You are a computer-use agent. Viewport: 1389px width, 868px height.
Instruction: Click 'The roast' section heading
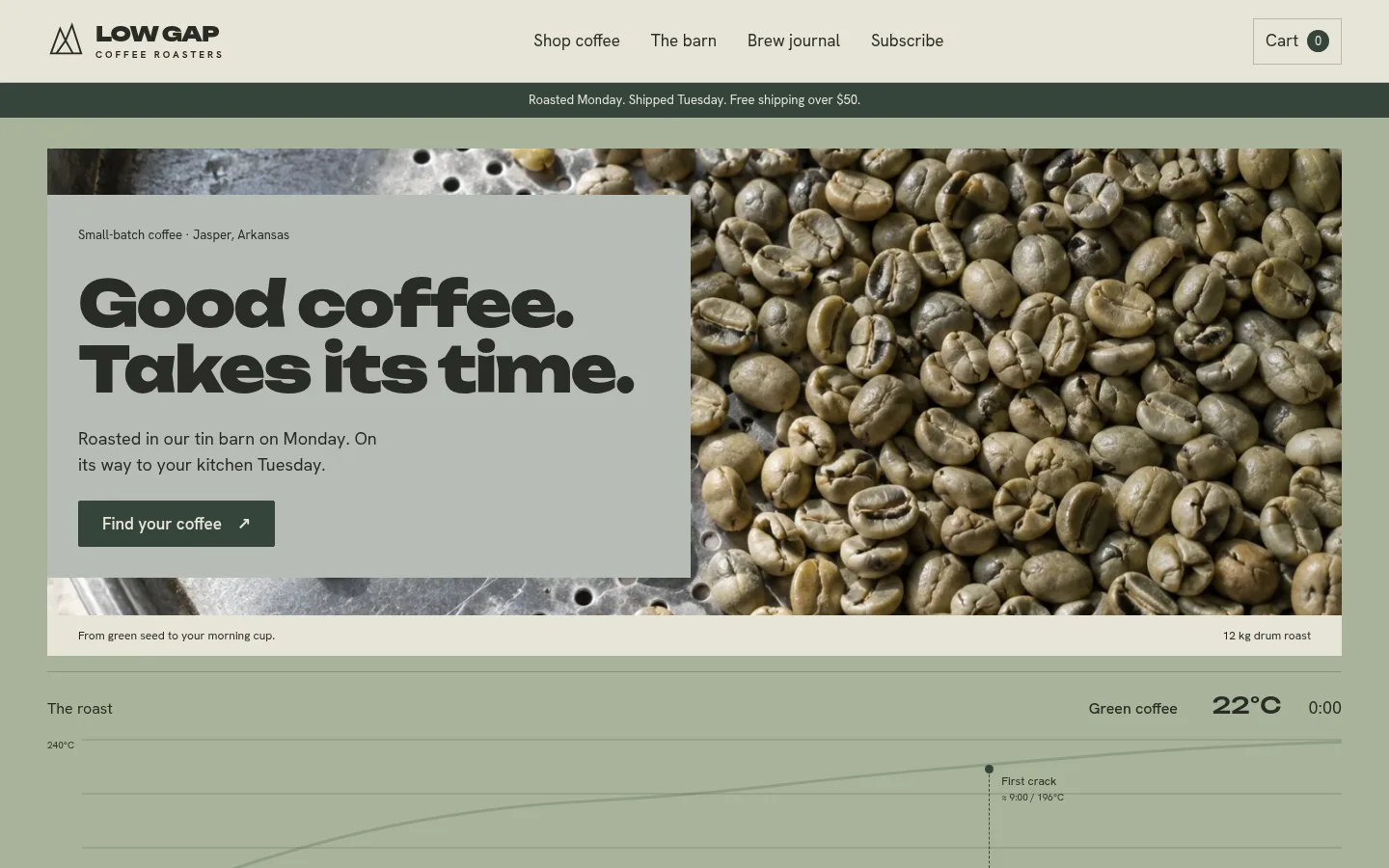coord(80,709)
